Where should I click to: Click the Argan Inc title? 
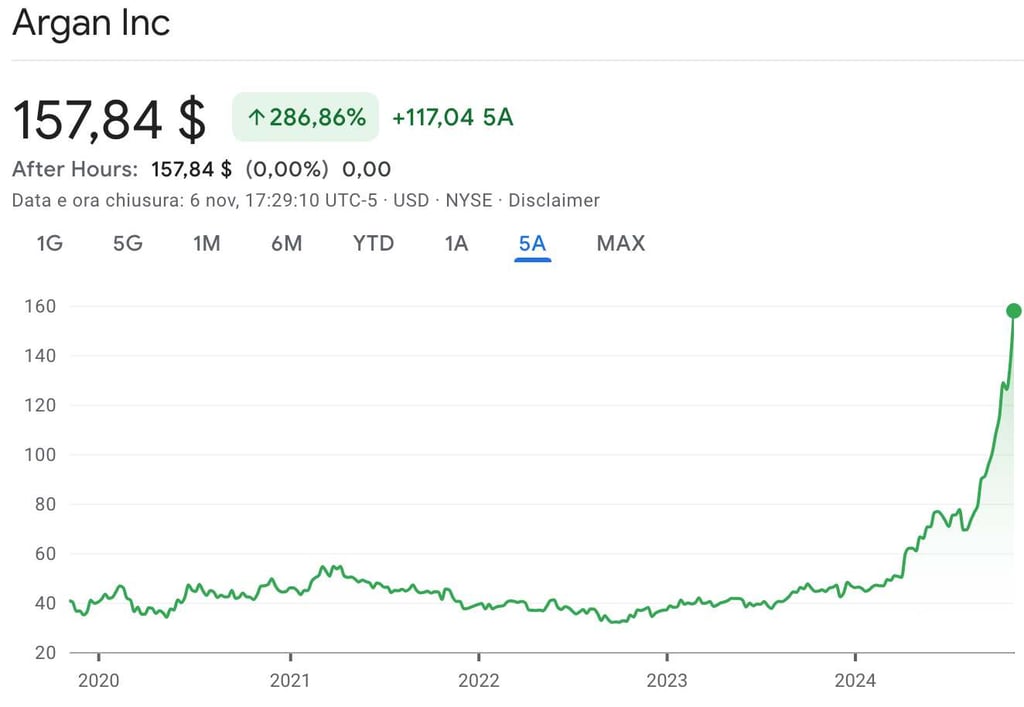(91, 23)
